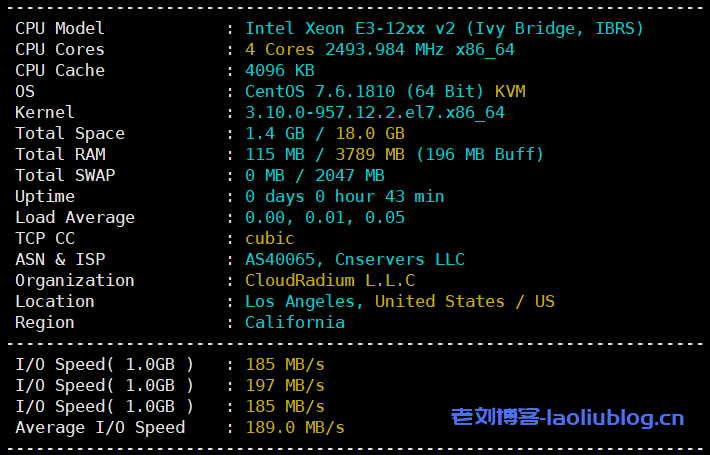
Task: Click the Region value California
Action: [x=295, y=323]
